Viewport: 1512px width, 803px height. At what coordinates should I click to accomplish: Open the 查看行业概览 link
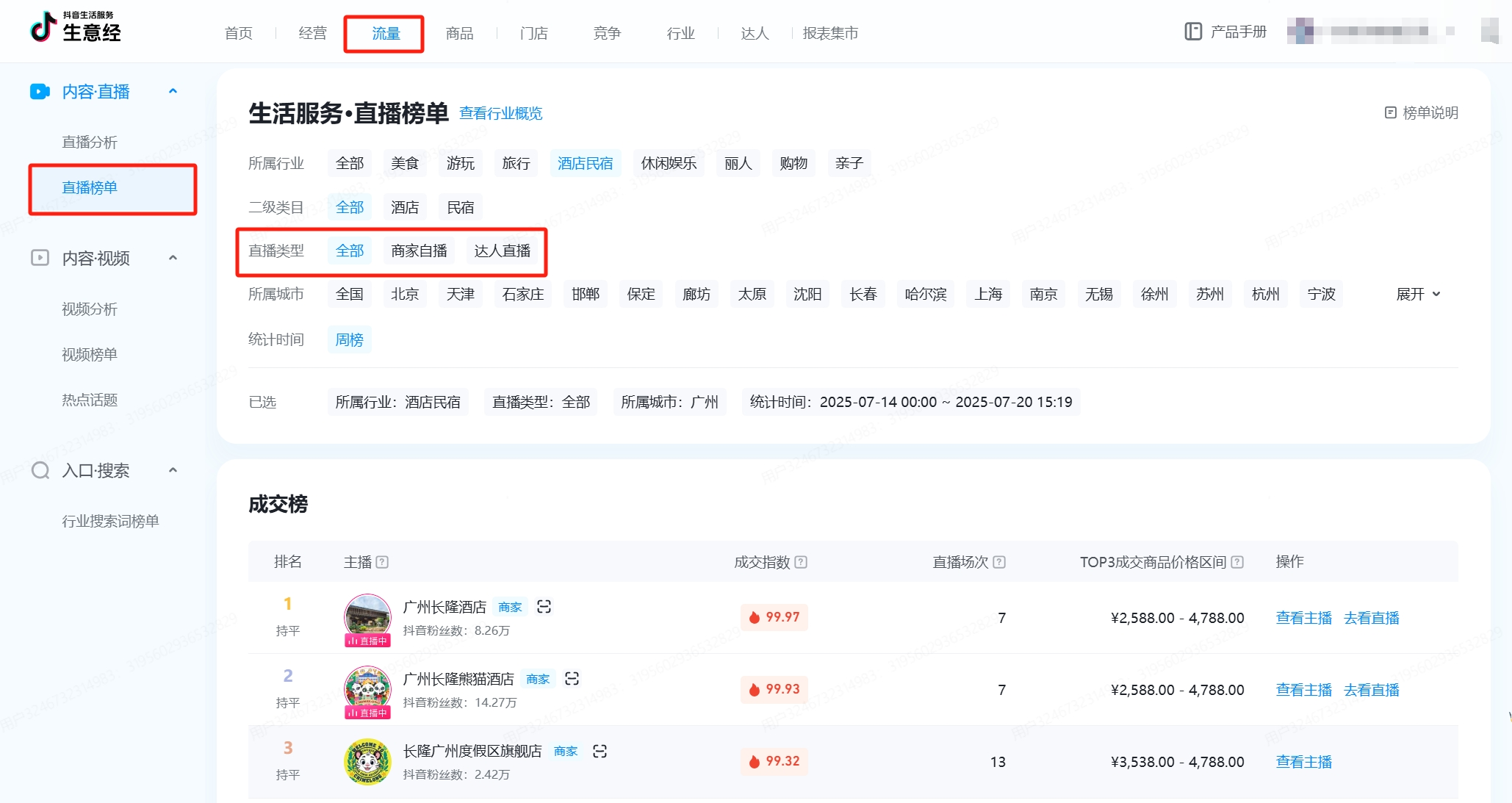click(x=500, y=113)
